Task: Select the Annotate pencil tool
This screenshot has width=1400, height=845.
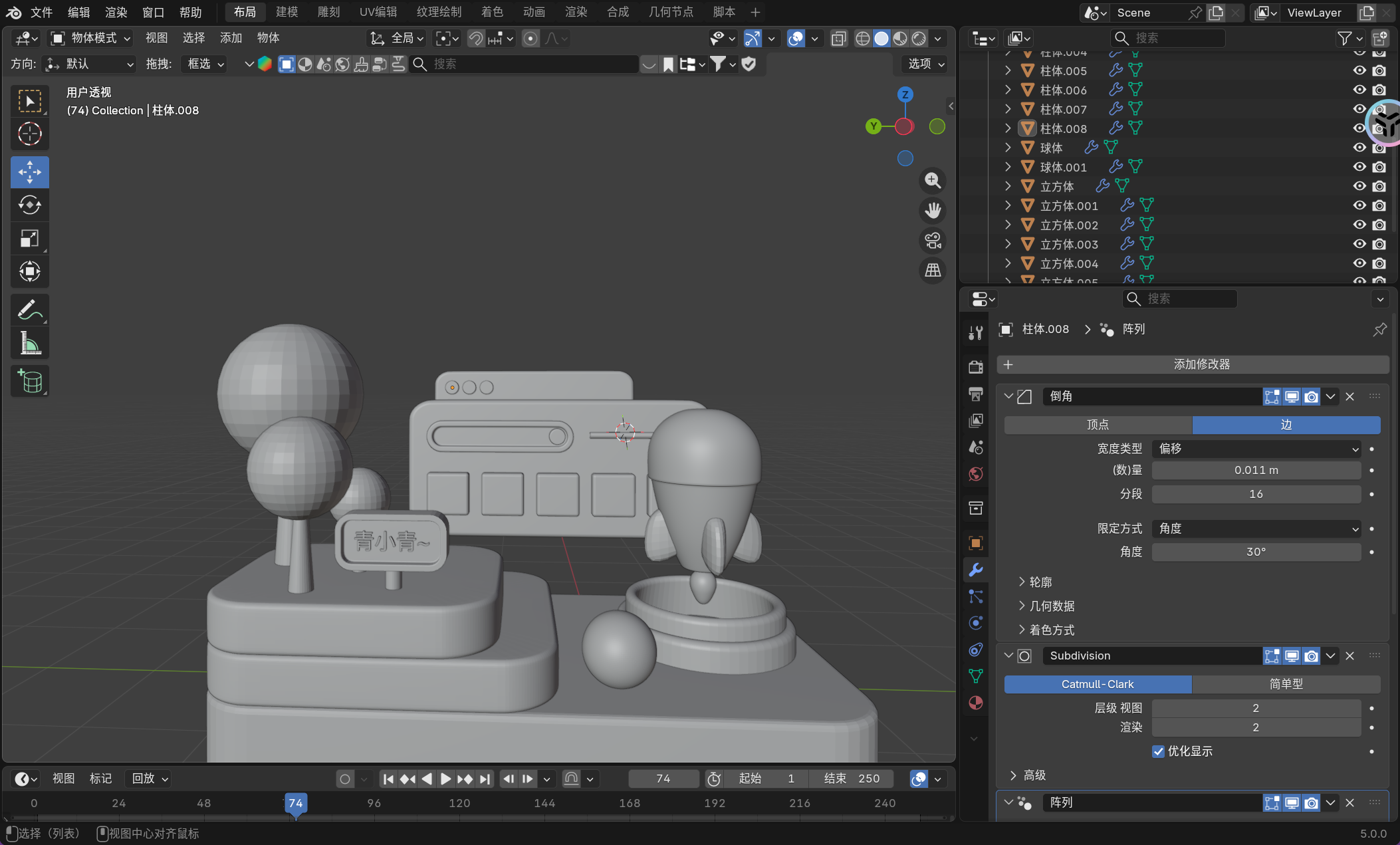Action: [x=30, y=310]
